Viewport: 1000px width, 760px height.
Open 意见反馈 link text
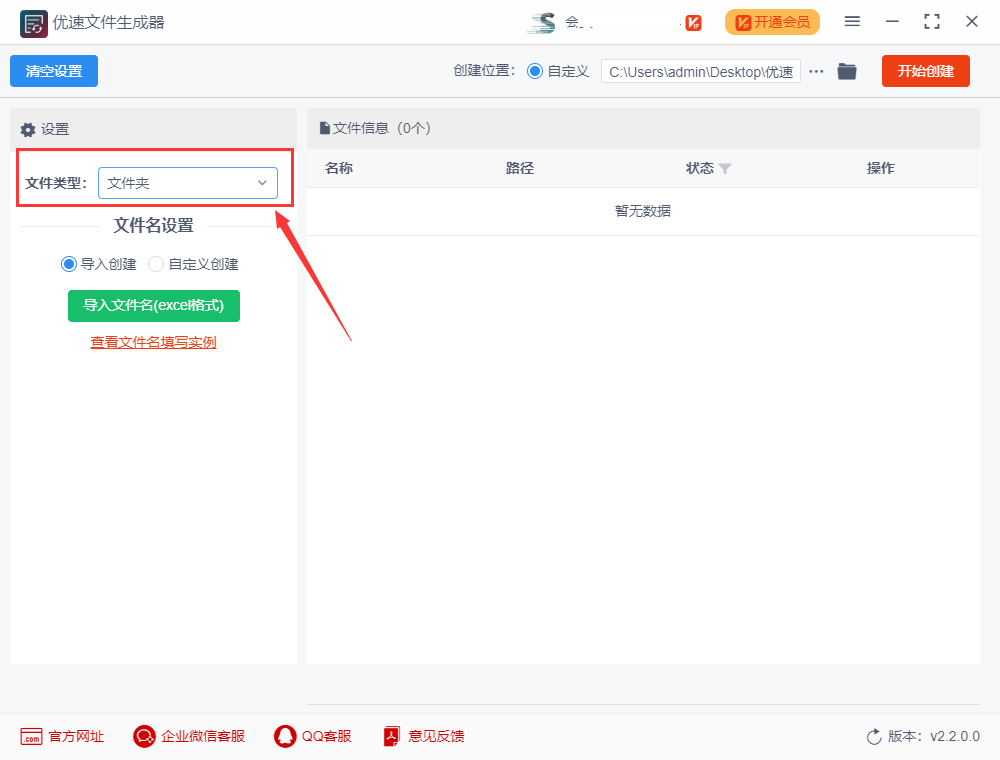pos(436,736)
